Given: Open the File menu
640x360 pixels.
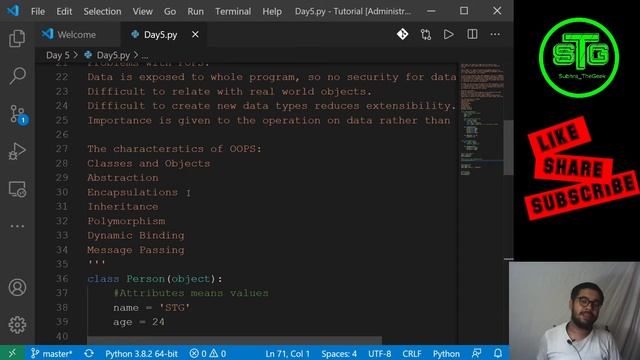Looking at the screenshot, I should (38, 11).
